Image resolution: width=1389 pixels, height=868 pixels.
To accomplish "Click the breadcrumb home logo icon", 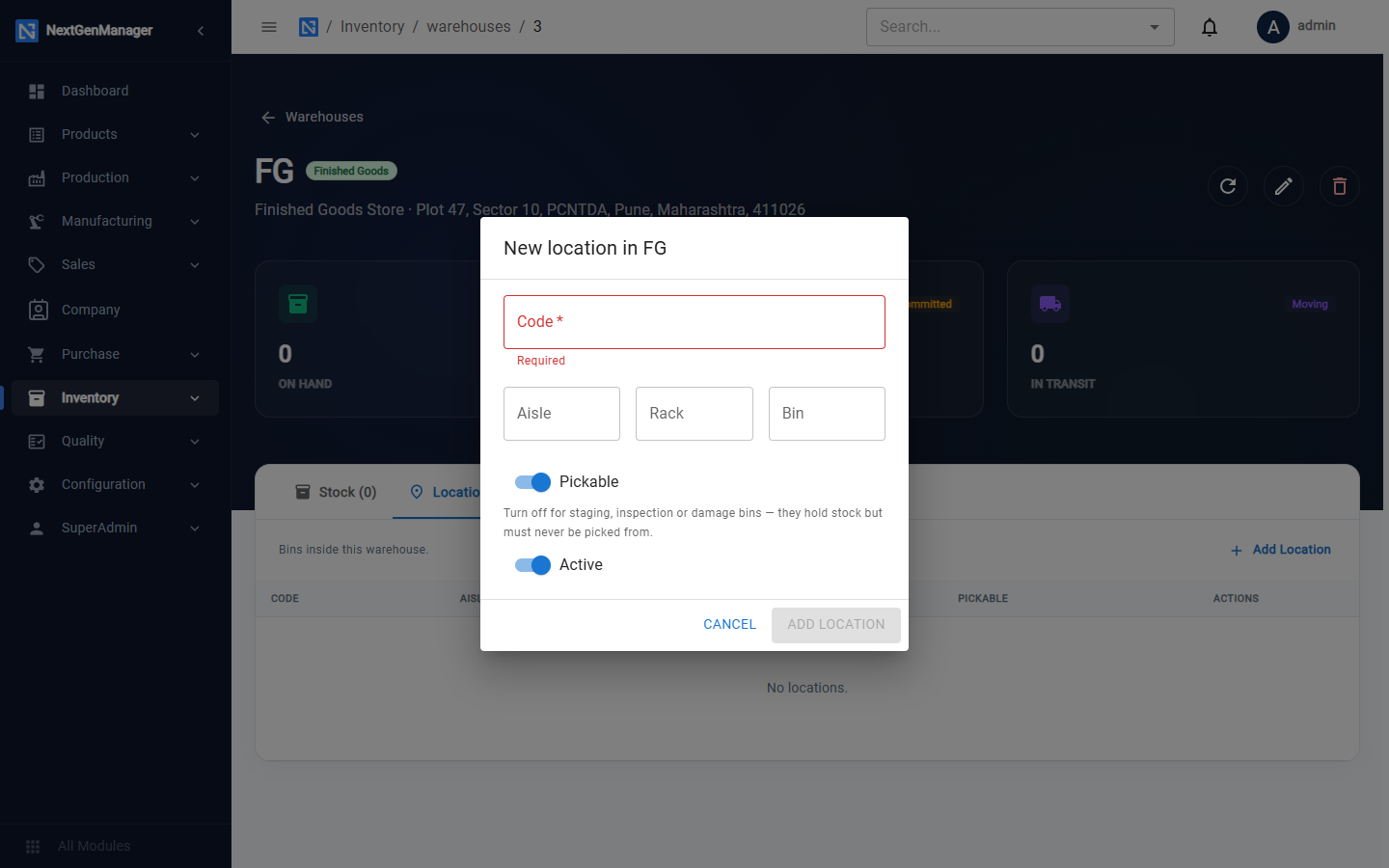I will [309, 27].
